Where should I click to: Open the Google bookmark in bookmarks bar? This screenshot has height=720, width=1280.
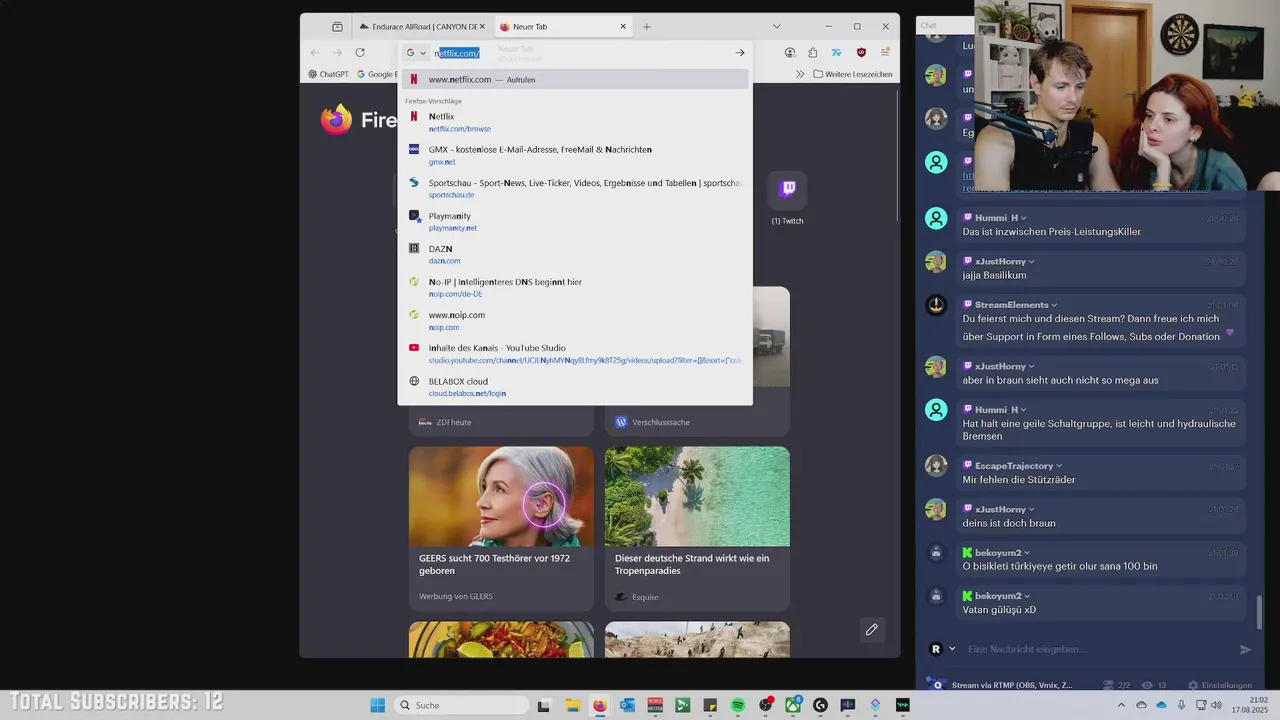click(376, 74)
